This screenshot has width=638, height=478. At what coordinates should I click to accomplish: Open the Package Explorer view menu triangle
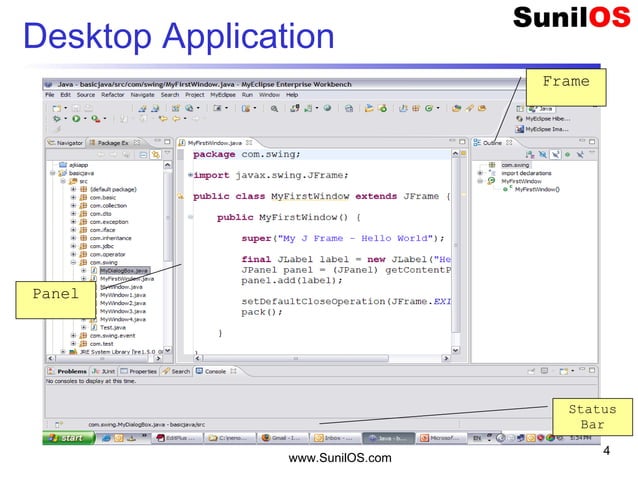click(x=168, y=153)
